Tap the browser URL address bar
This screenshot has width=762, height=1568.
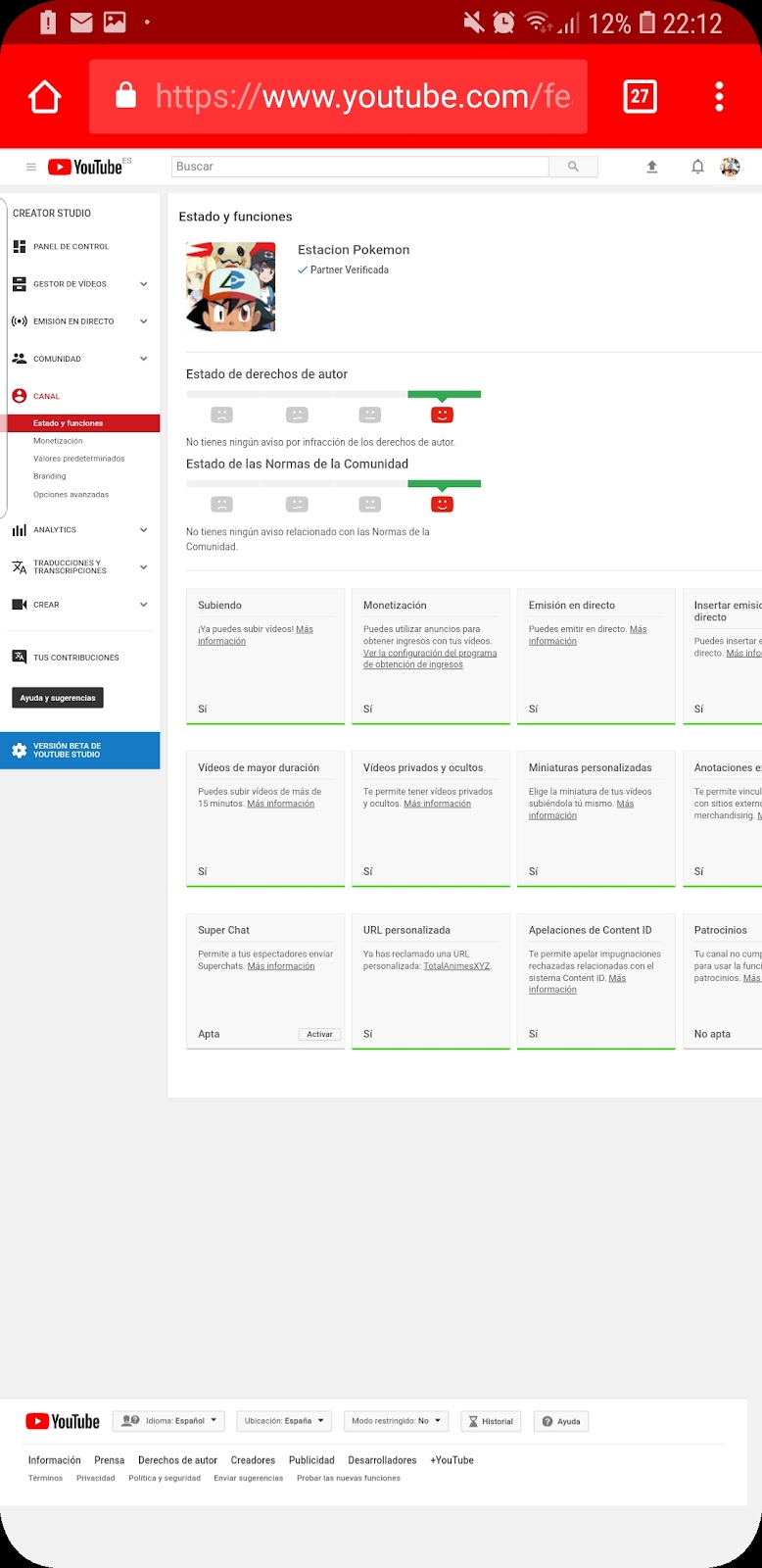click(339, 96)
